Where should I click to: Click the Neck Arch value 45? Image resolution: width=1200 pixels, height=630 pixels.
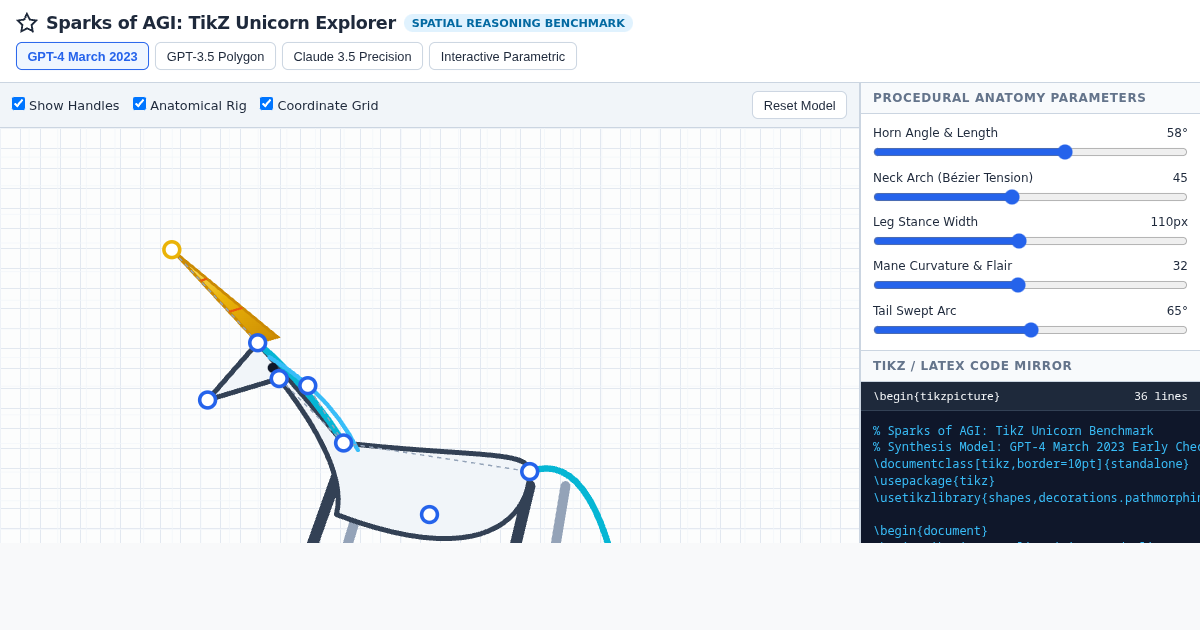click(1180, 178)
